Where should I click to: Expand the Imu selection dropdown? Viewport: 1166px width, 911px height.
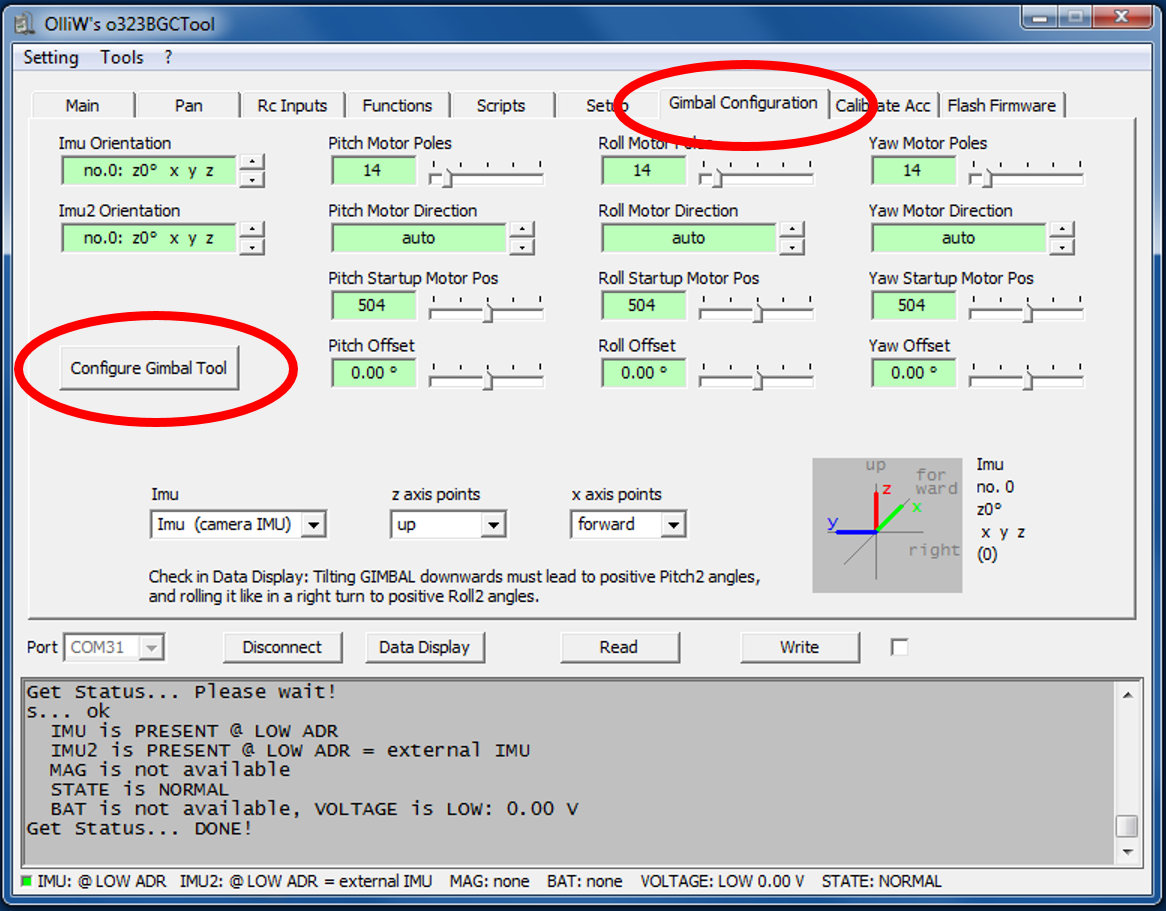313,525
